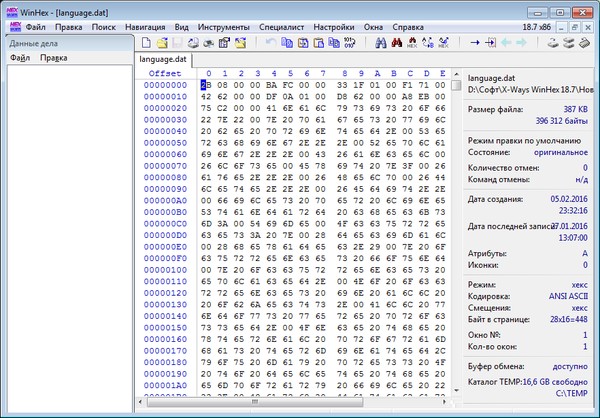600x418 pixels.
Task: Select the language.dat tab
Action: 166,60
